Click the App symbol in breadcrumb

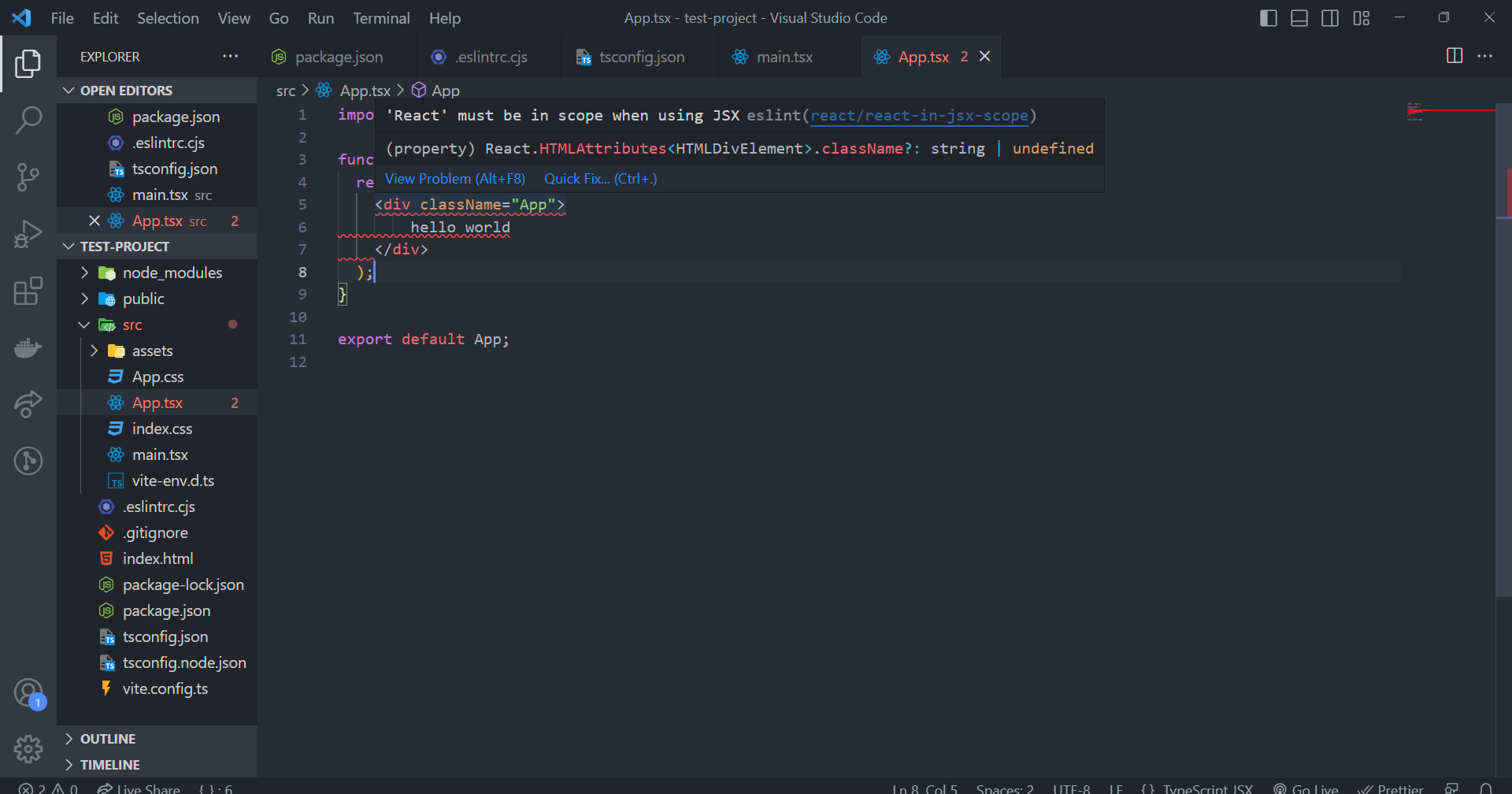tap(436, 91)
